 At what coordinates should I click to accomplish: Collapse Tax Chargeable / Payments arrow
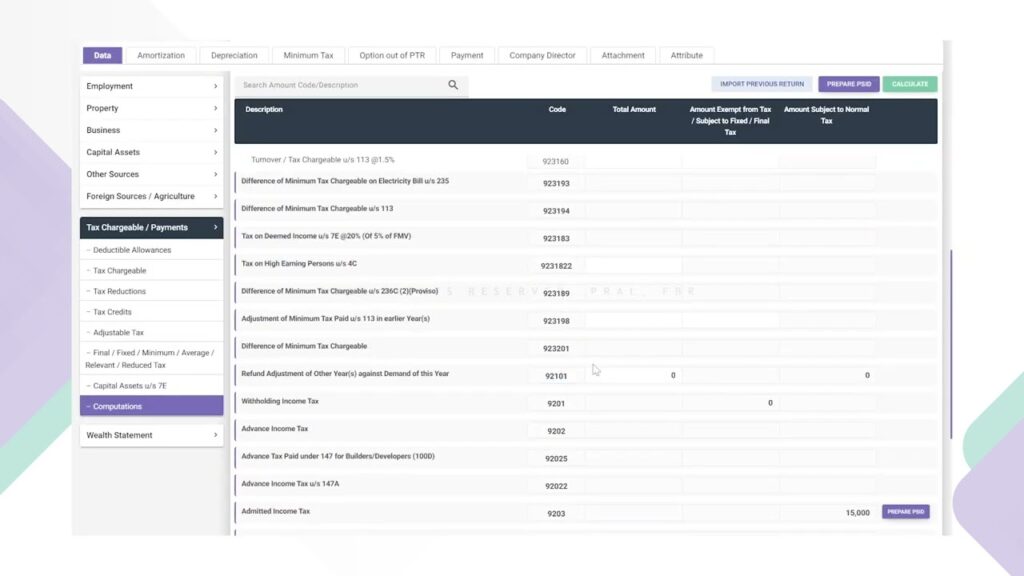click(x=216, y=227)
